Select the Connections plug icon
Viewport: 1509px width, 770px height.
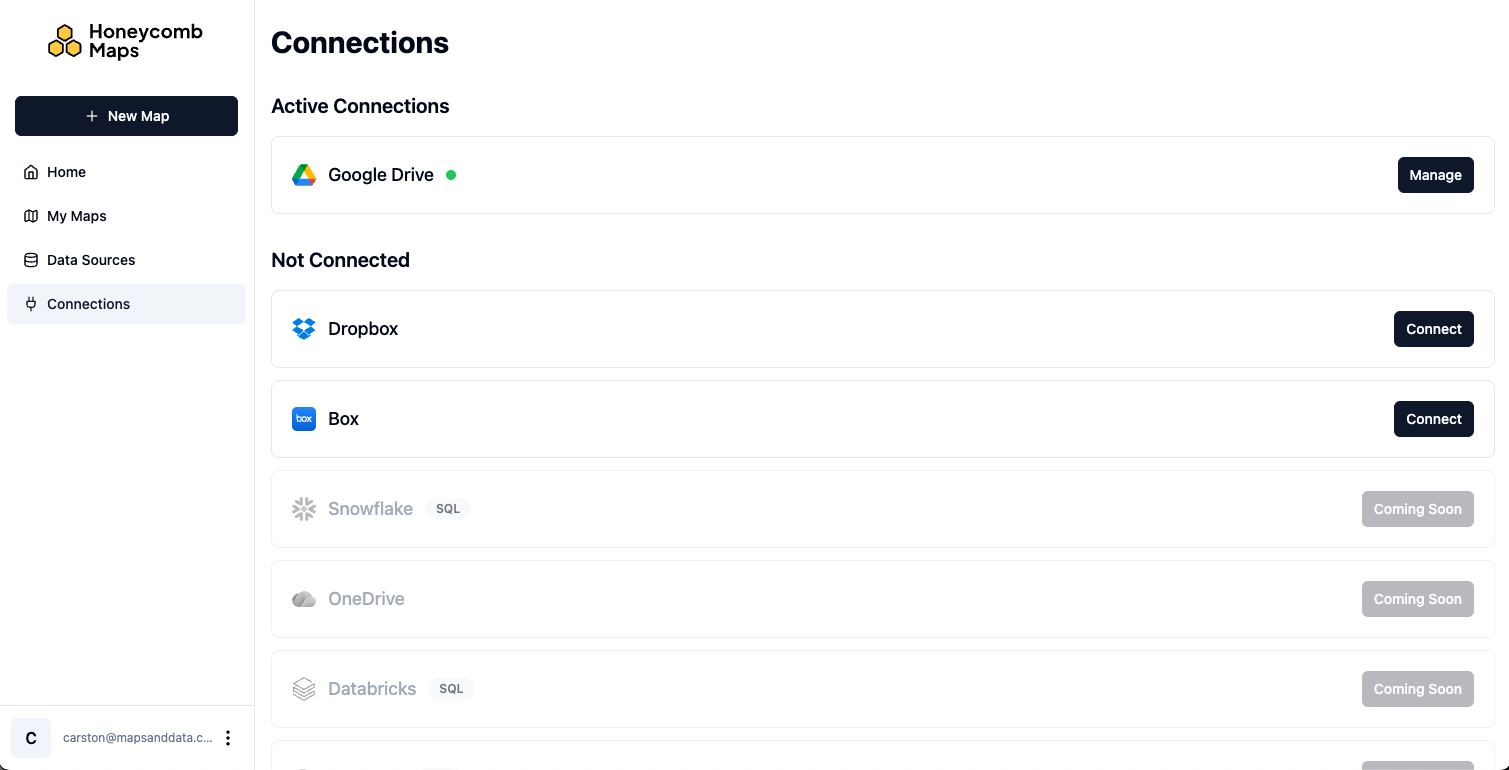31,304
